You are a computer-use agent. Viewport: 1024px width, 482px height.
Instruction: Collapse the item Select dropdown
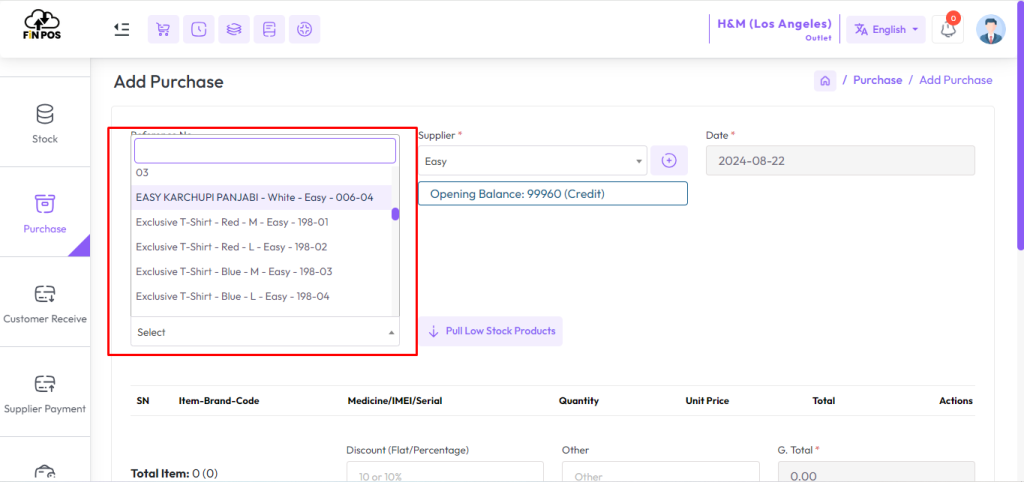[x=264, y=332]
